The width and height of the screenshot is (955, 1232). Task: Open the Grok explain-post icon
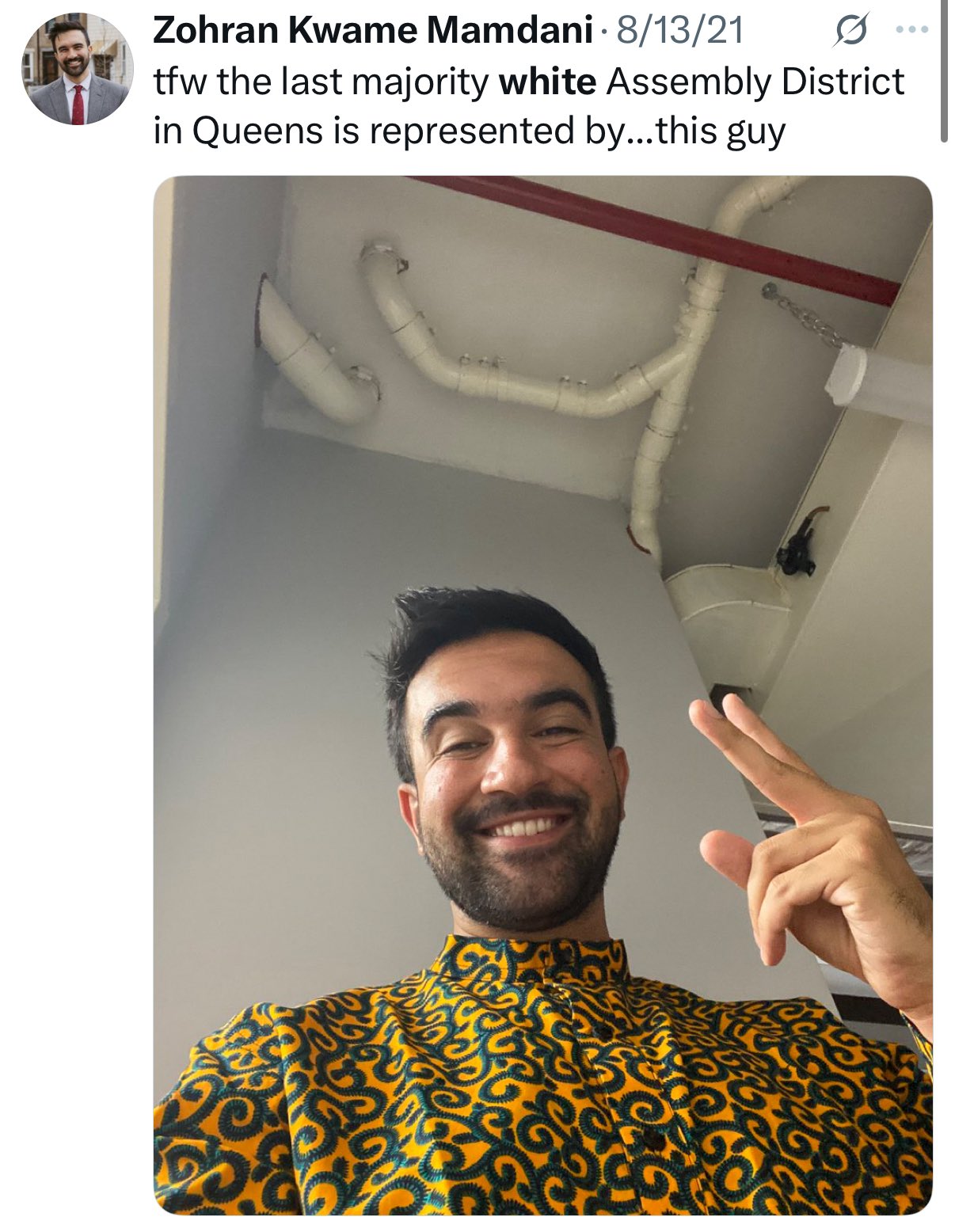(850, 31)
